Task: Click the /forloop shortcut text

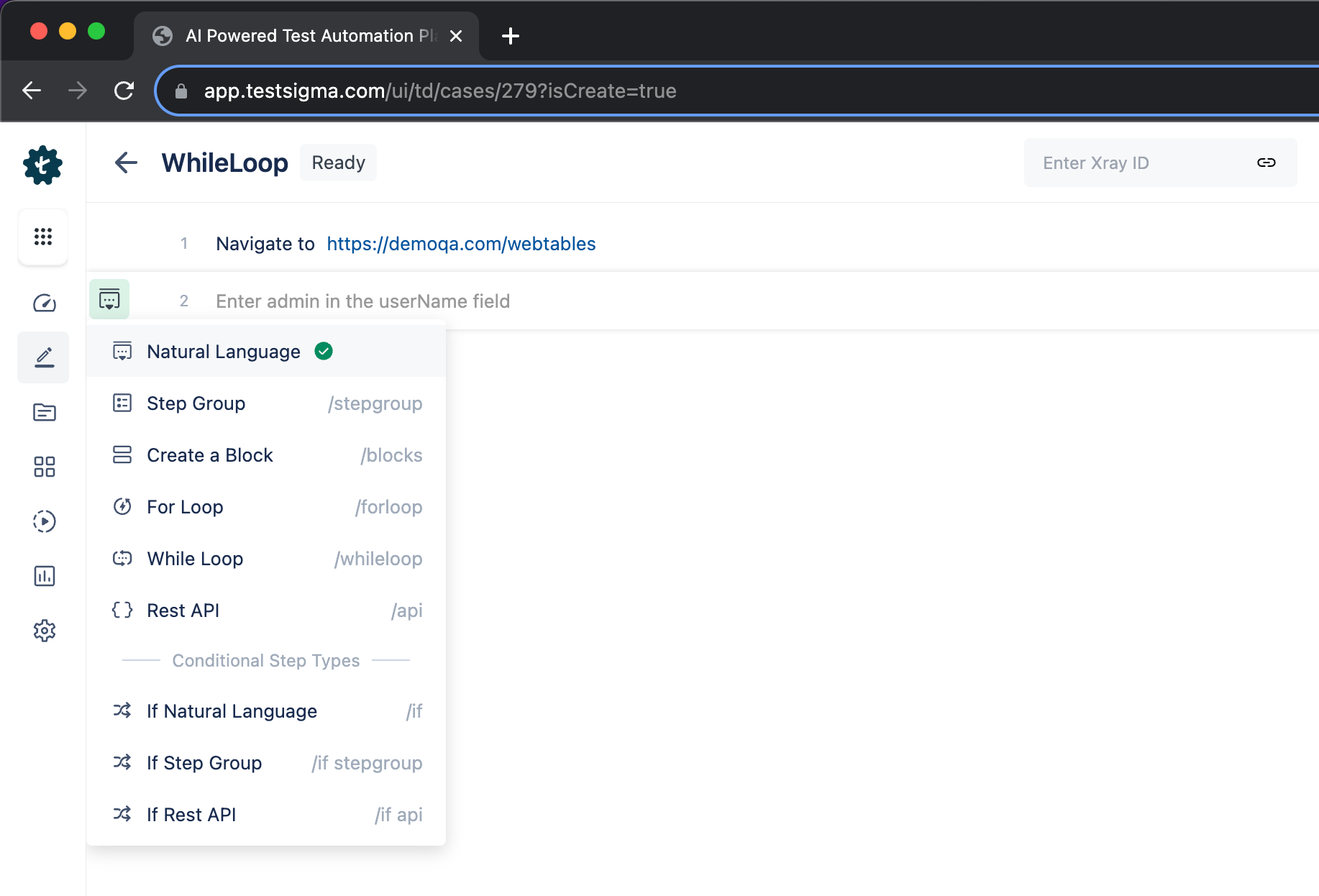Action: pos(388,507)
